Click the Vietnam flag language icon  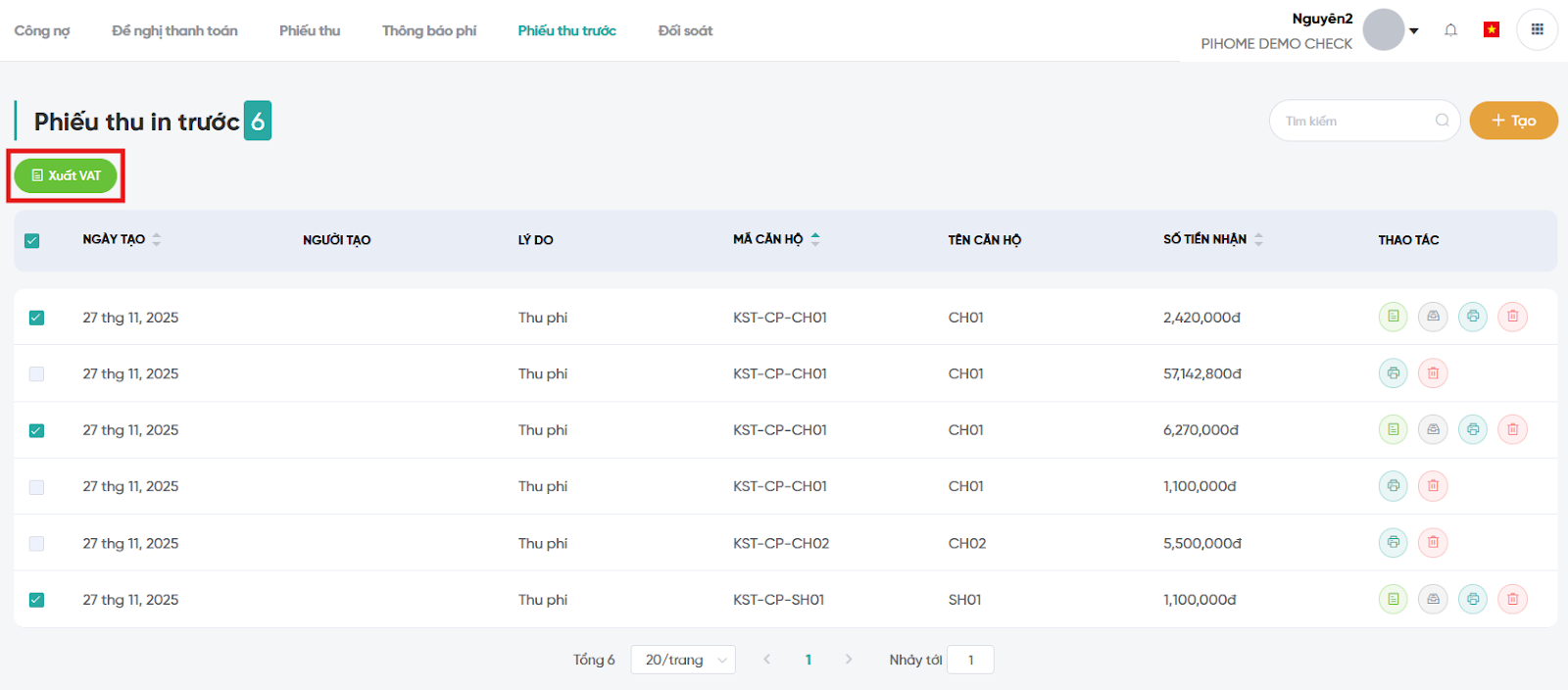pyautogui.click(x=1491, y=30)
